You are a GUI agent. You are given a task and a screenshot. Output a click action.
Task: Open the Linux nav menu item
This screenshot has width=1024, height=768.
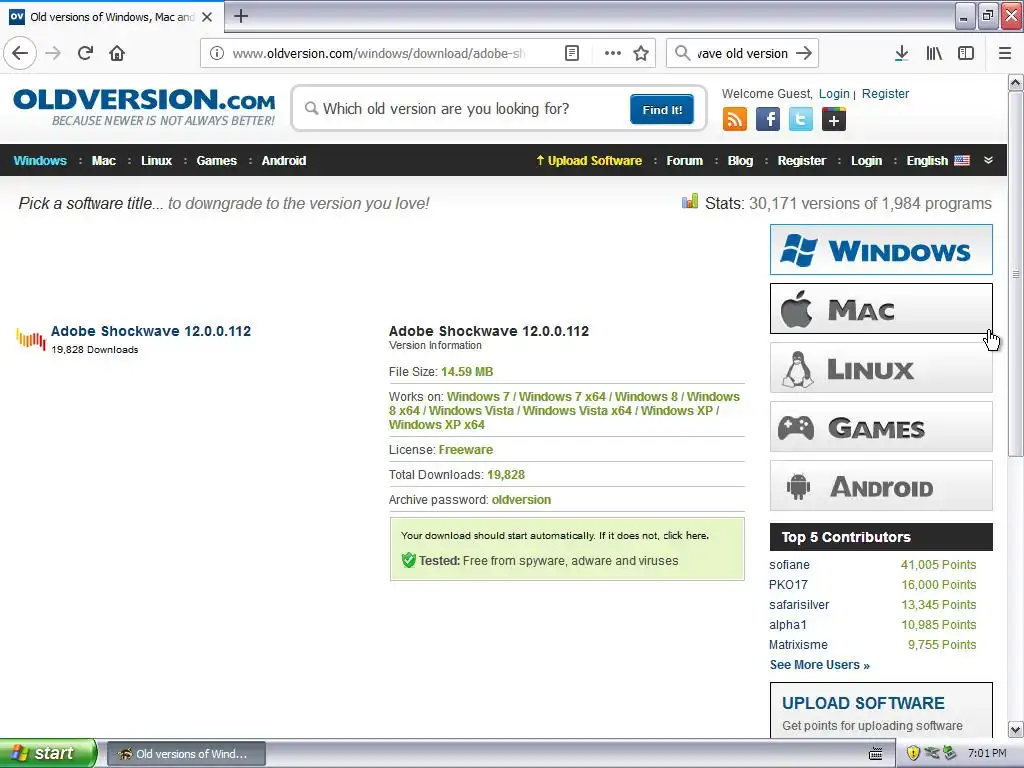157,161
